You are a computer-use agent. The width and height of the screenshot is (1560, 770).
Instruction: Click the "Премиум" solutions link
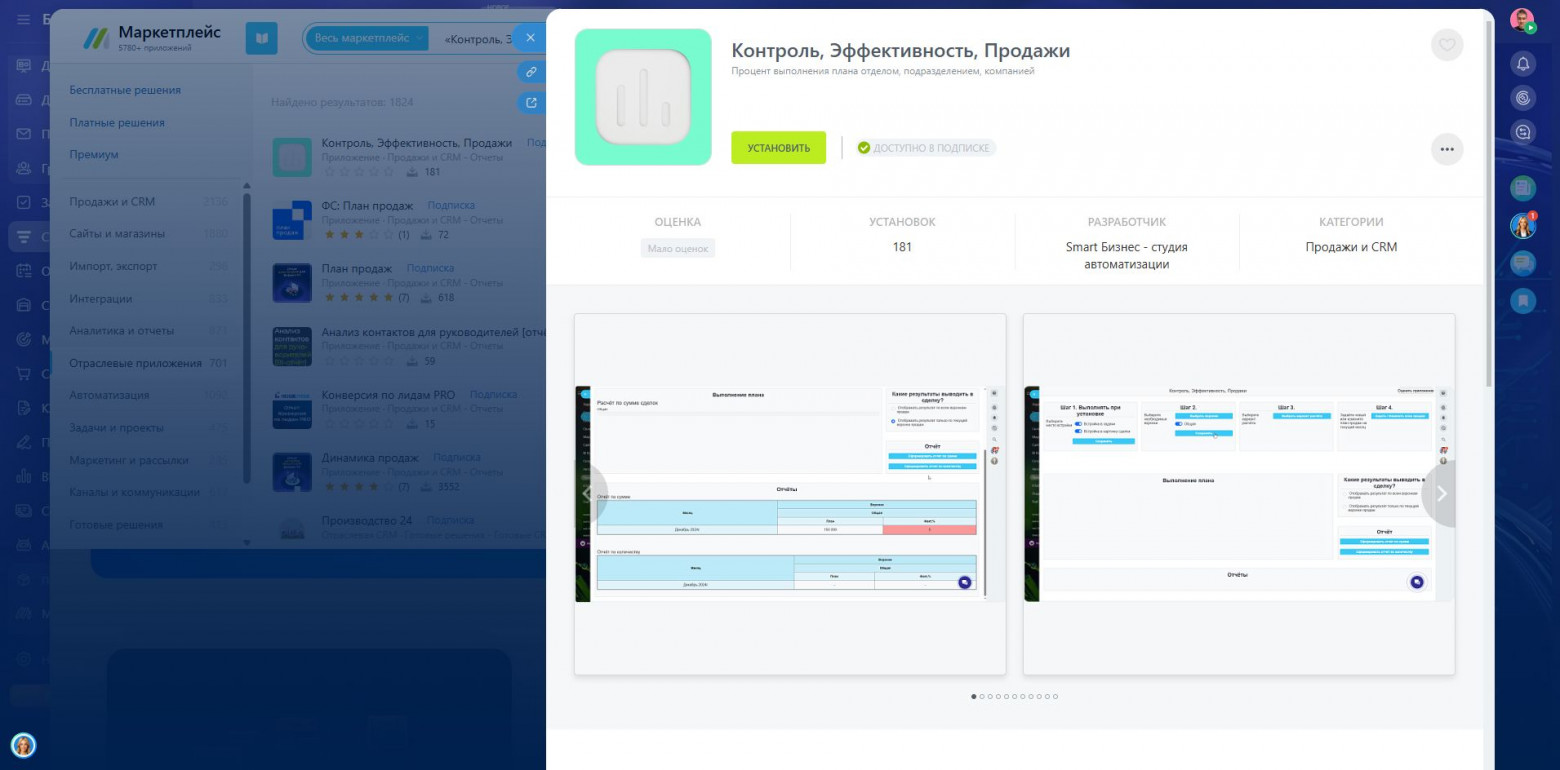tap(94, 154)
